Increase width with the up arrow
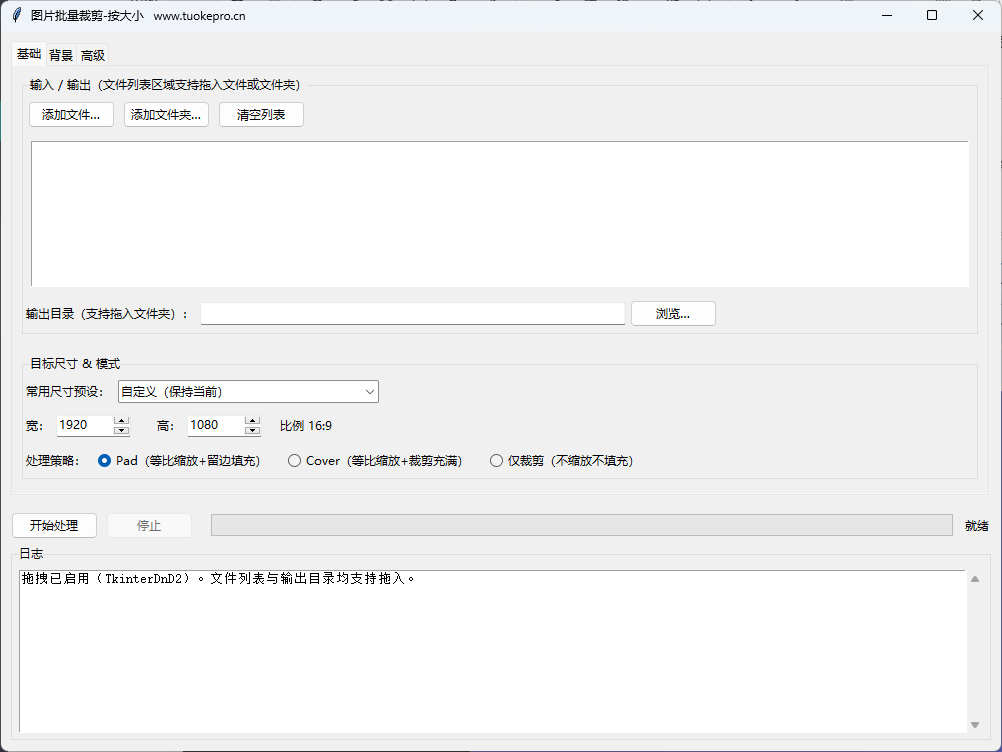1002x752 pixels. [x=121, y=420]
